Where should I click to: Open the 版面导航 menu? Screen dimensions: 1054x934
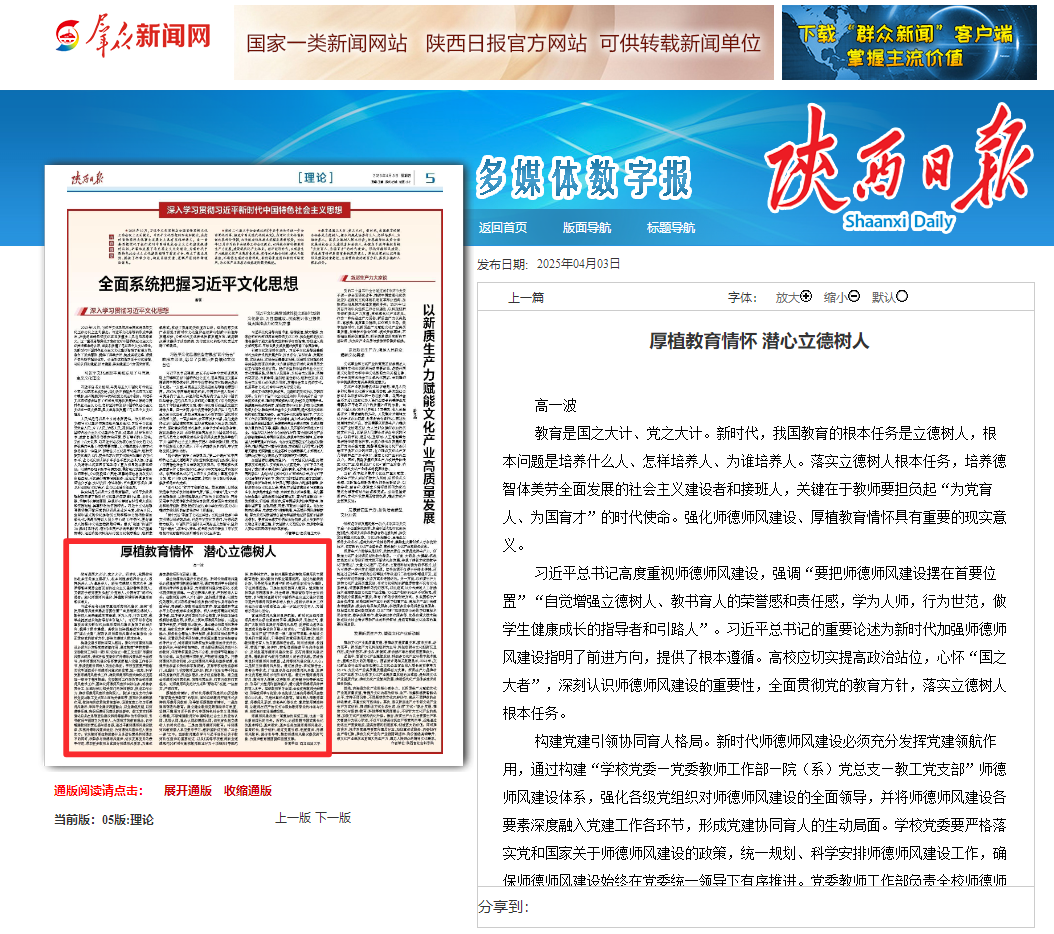coord(587,227)
